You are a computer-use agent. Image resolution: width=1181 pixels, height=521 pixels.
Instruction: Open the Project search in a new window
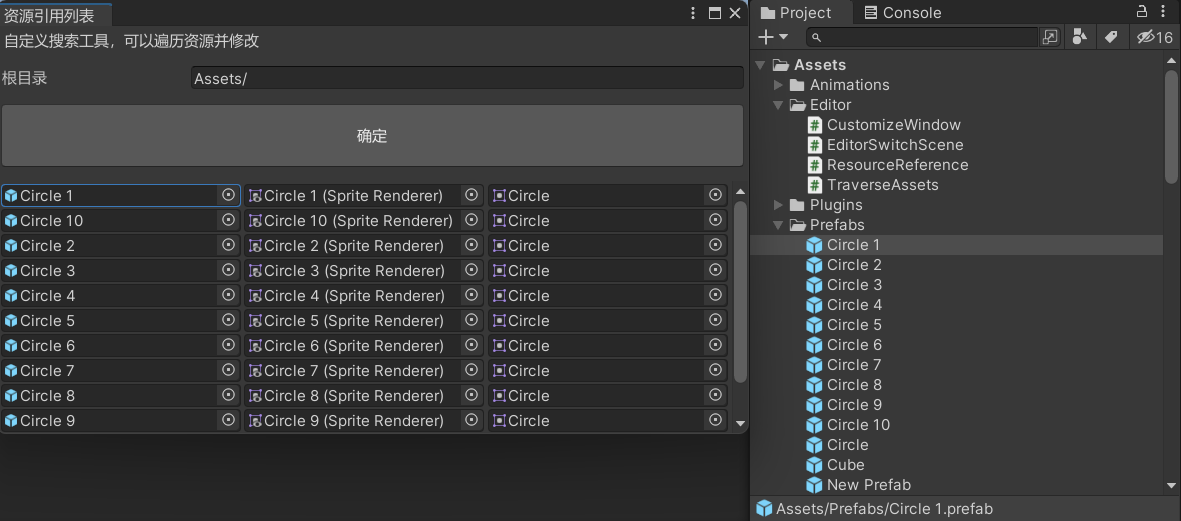click(1049, 37)
